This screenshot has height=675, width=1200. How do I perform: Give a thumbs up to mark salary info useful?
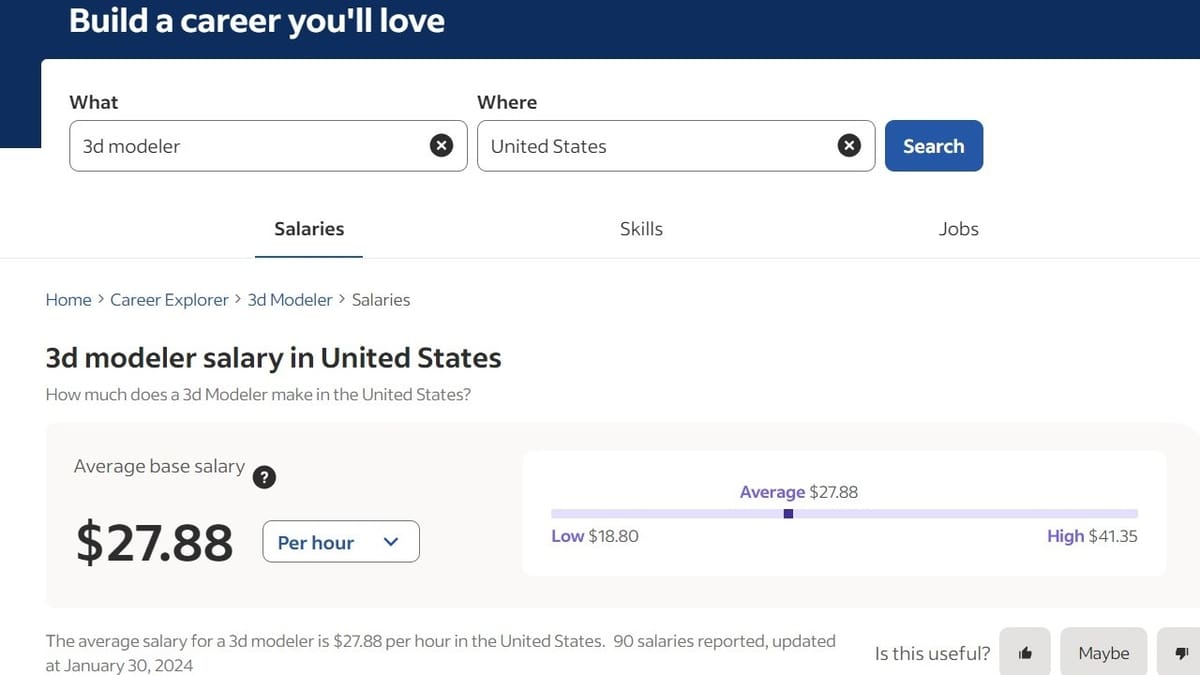1025,652
